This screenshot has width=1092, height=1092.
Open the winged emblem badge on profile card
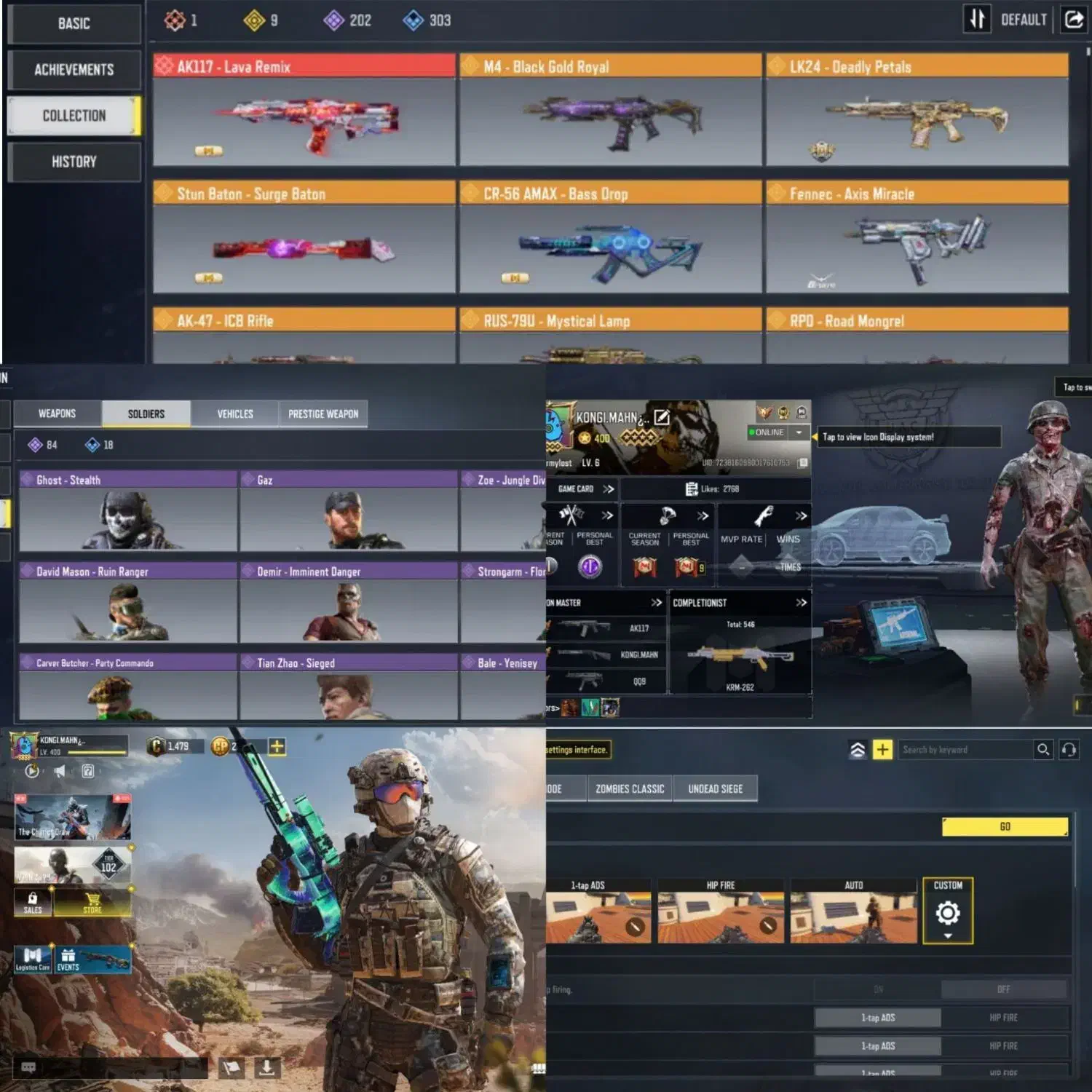click(x=764, y=413)
